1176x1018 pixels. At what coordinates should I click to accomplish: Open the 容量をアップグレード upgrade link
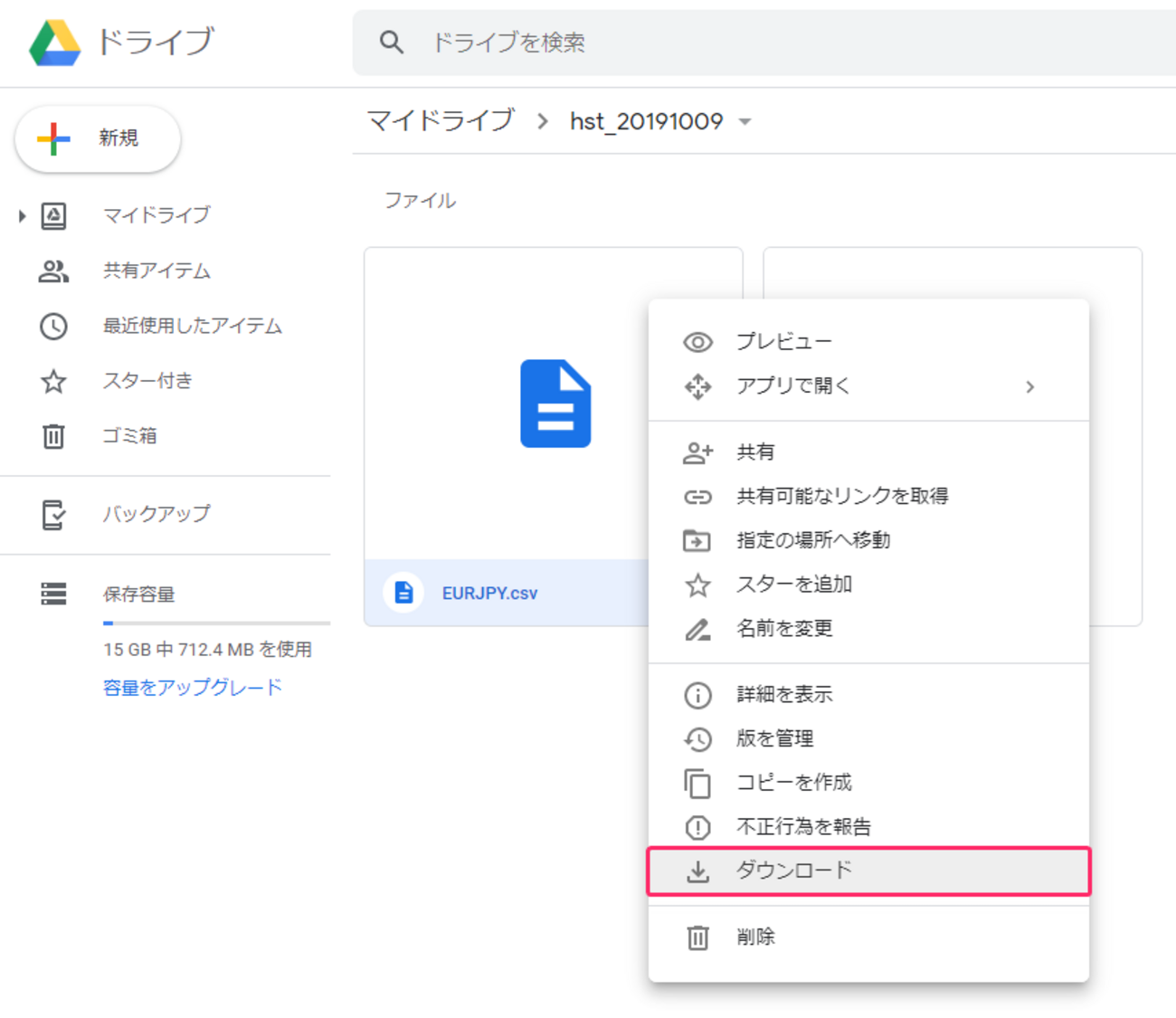tap(193, 687)
